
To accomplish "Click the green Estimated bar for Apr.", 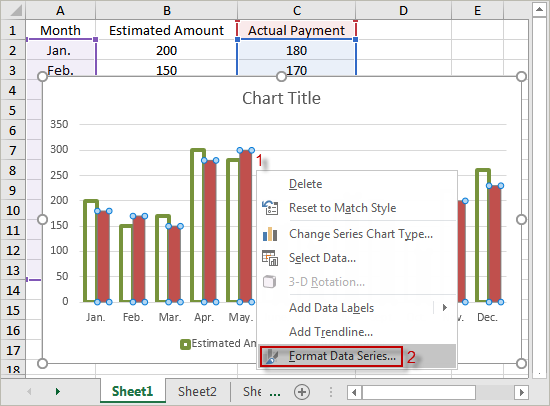I will click(197, 225).
